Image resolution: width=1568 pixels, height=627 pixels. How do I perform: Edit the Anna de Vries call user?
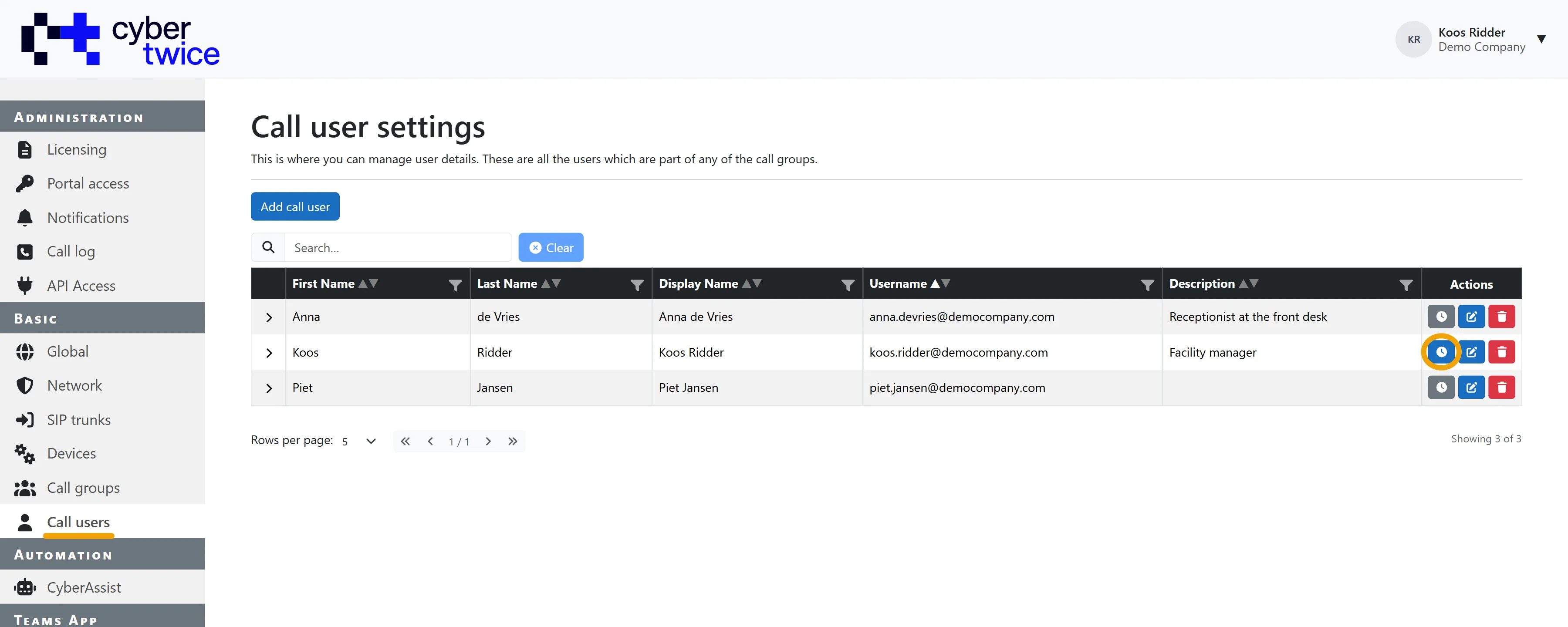tap(1471, 317)
